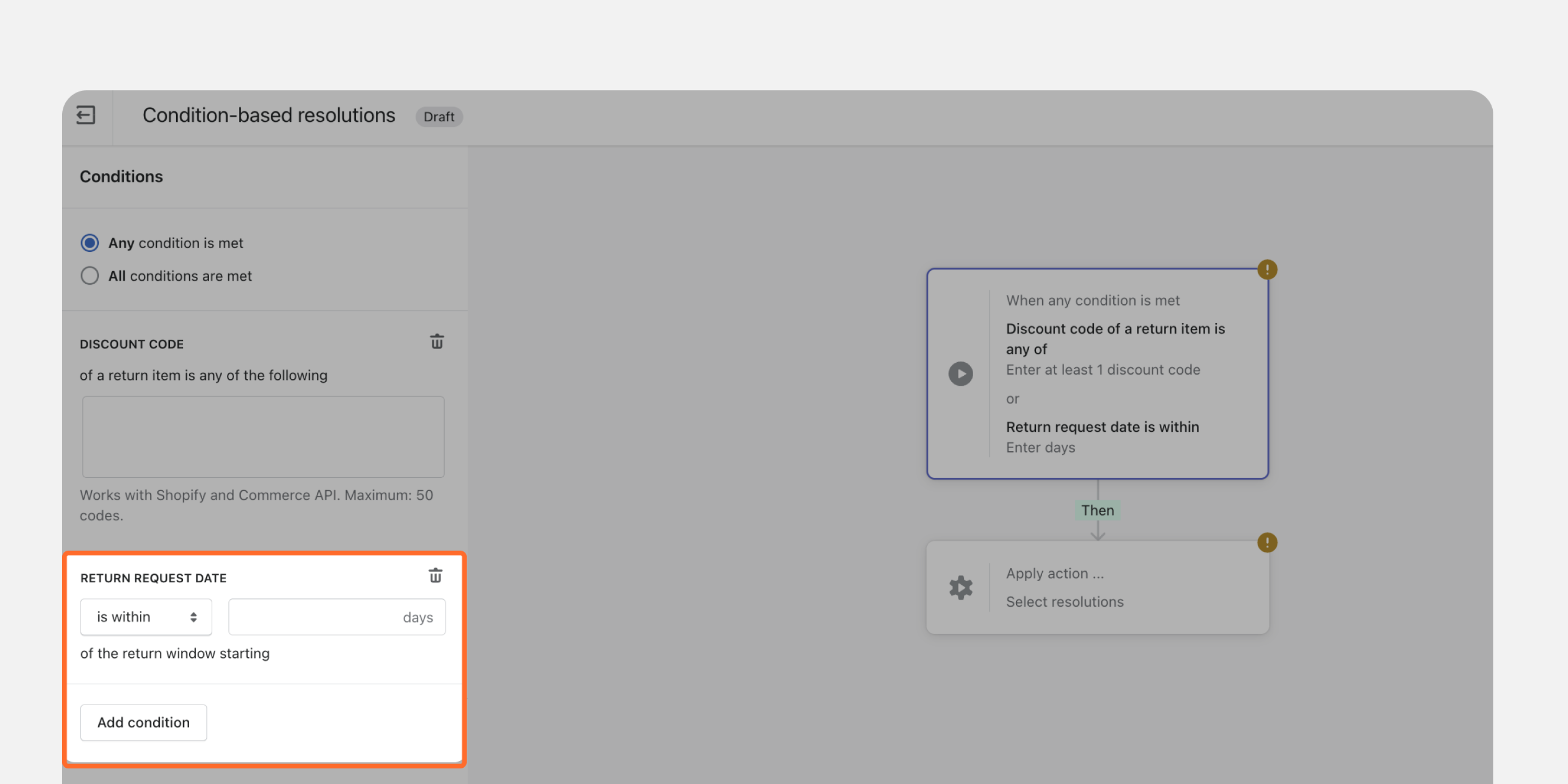Screen dimensions: 1568x784
Task: Click the Draft status badge
Action: click(439, 116)
